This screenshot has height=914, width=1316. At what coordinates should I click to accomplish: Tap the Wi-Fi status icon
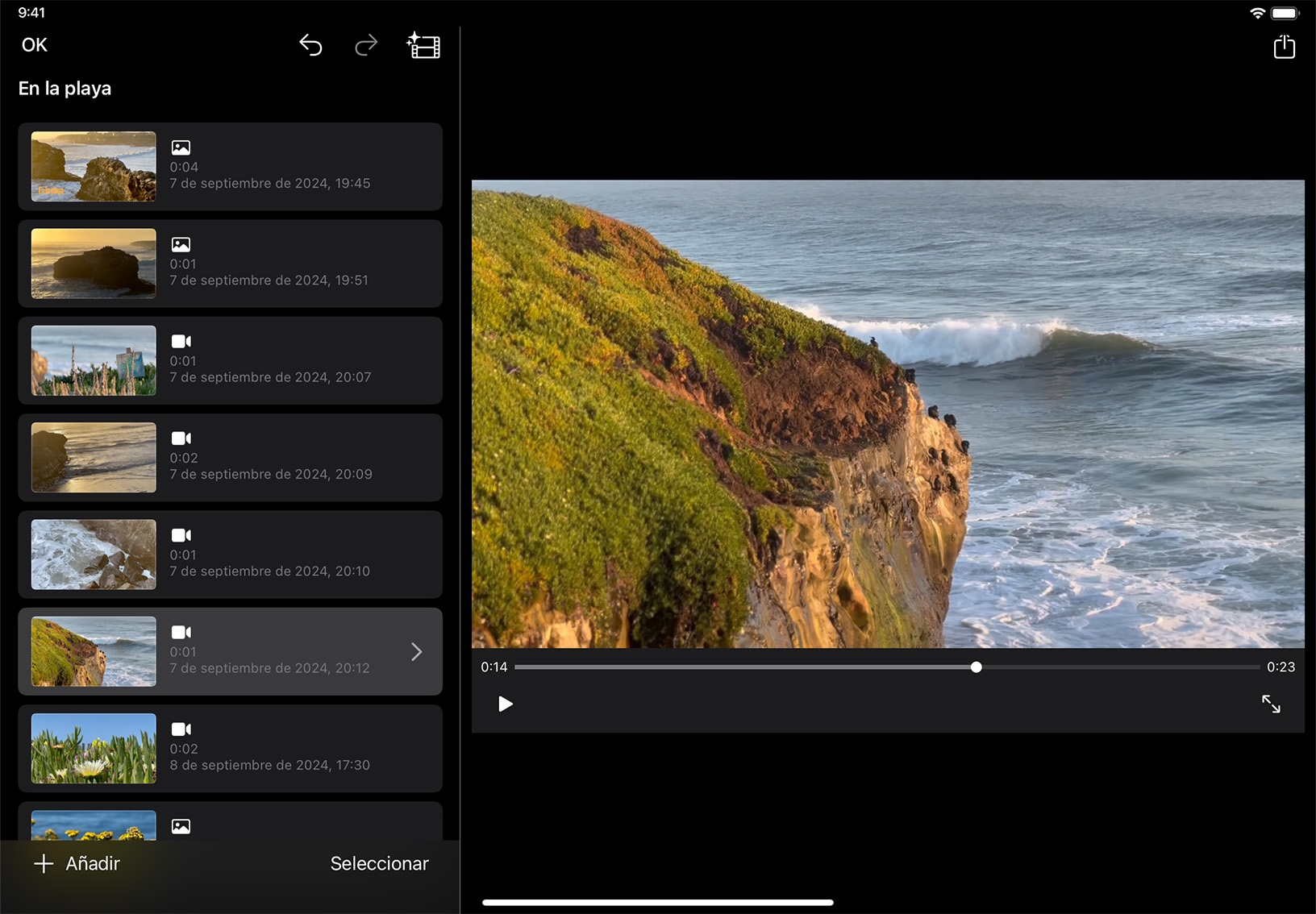1257,13
